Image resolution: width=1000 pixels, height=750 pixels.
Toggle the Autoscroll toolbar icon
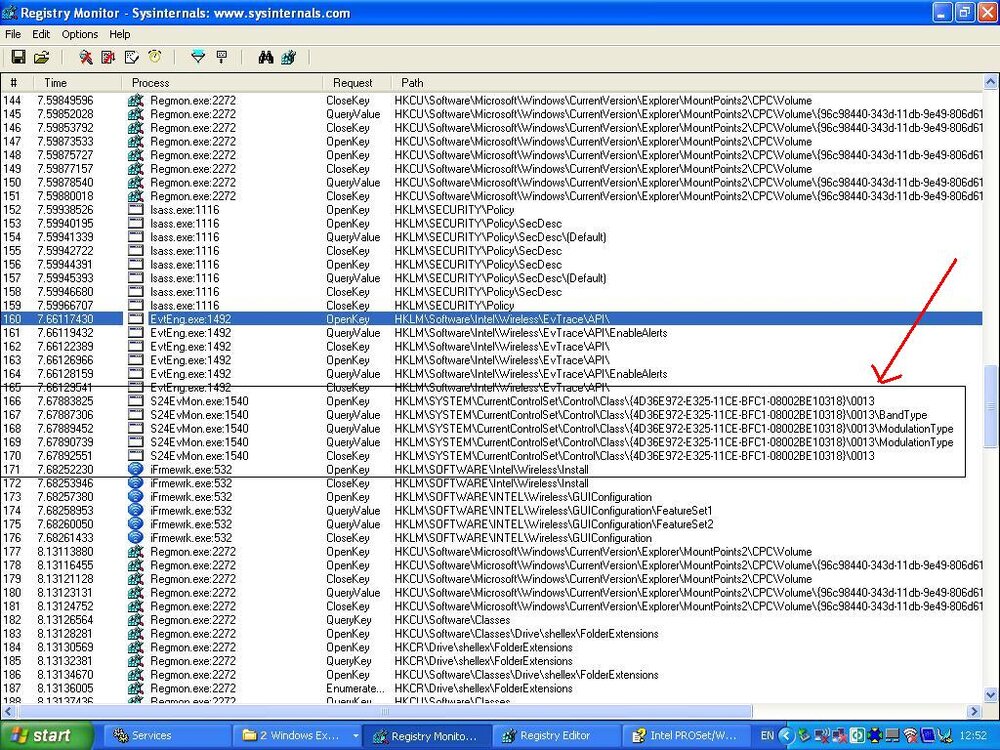click(x=108, y=57)
